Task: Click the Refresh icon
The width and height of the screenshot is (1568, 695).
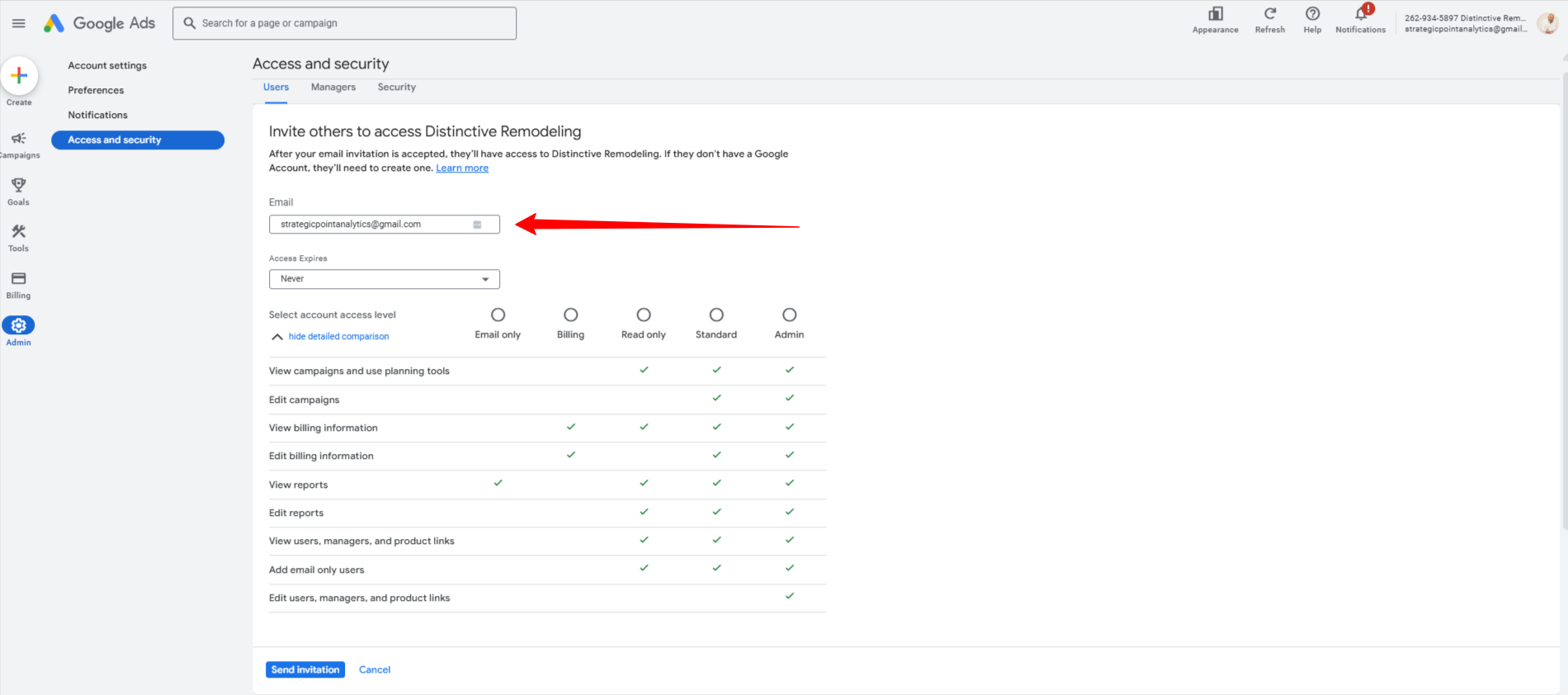Action: coord(1270,14)
